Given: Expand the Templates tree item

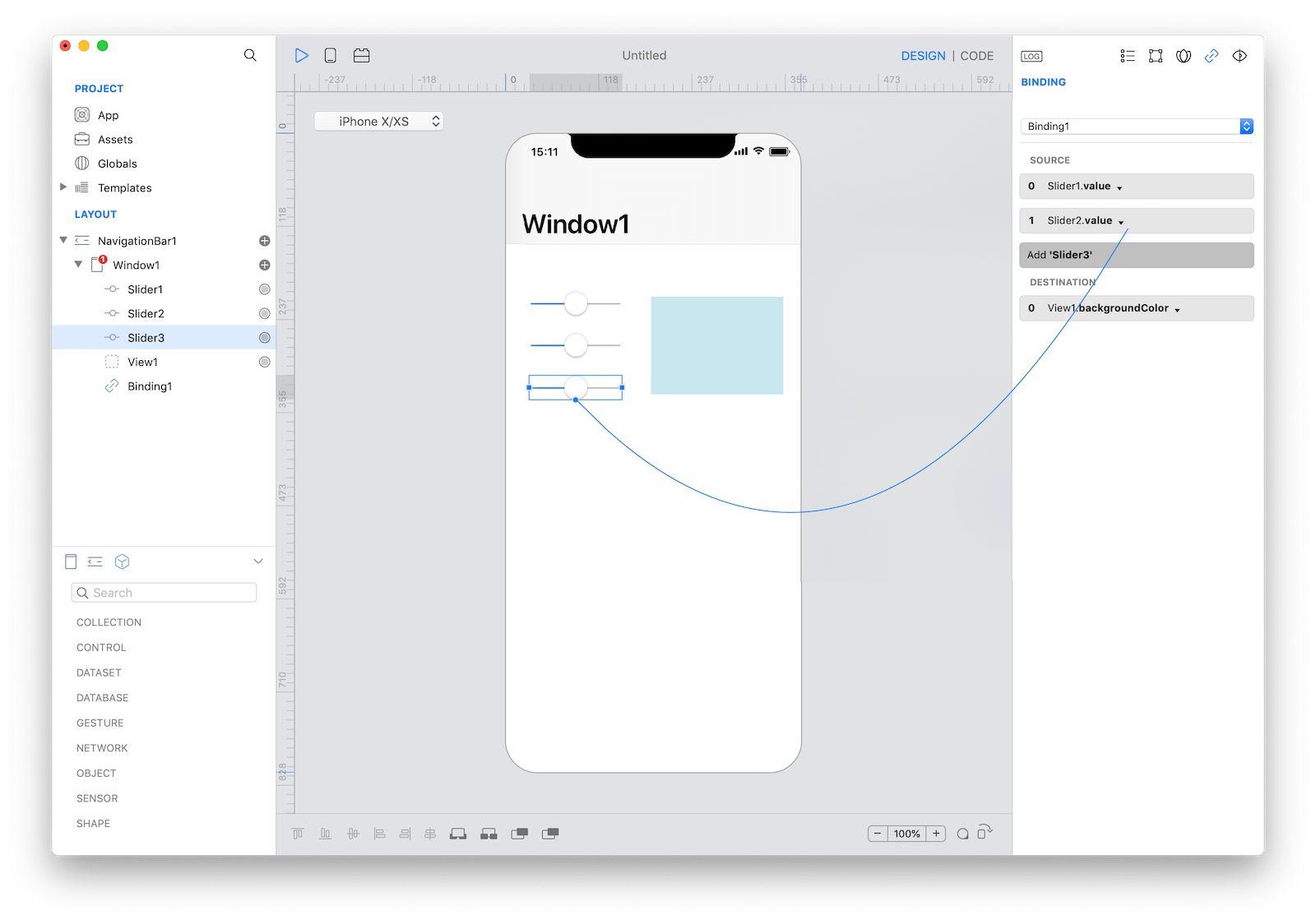Looking at the screenshot, I should coord(63,187).
